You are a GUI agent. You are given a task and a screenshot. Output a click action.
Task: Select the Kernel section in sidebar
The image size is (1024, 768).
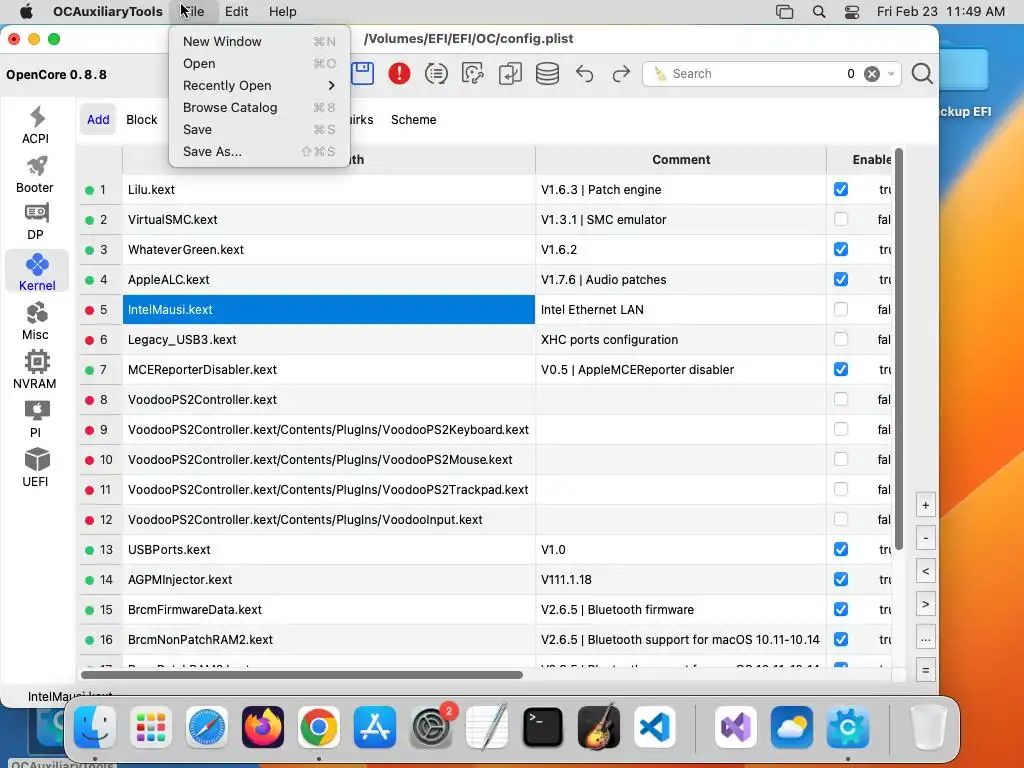(37, 271)
